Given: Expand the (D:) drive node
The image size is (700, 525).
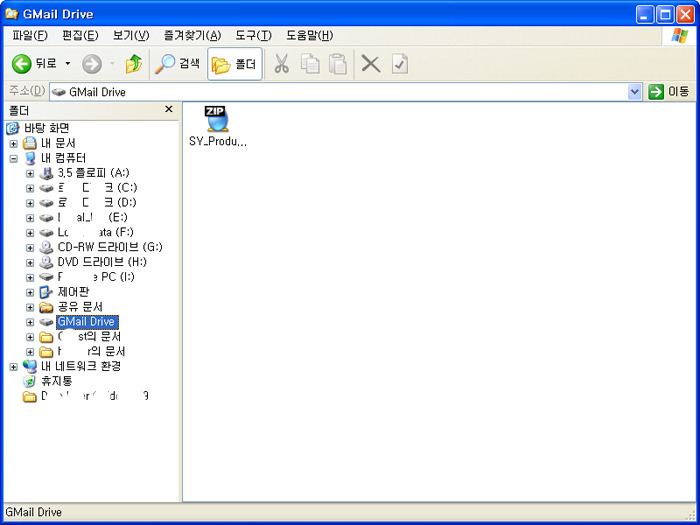Looking at the screenshot, I should click(x=30, y=203).
